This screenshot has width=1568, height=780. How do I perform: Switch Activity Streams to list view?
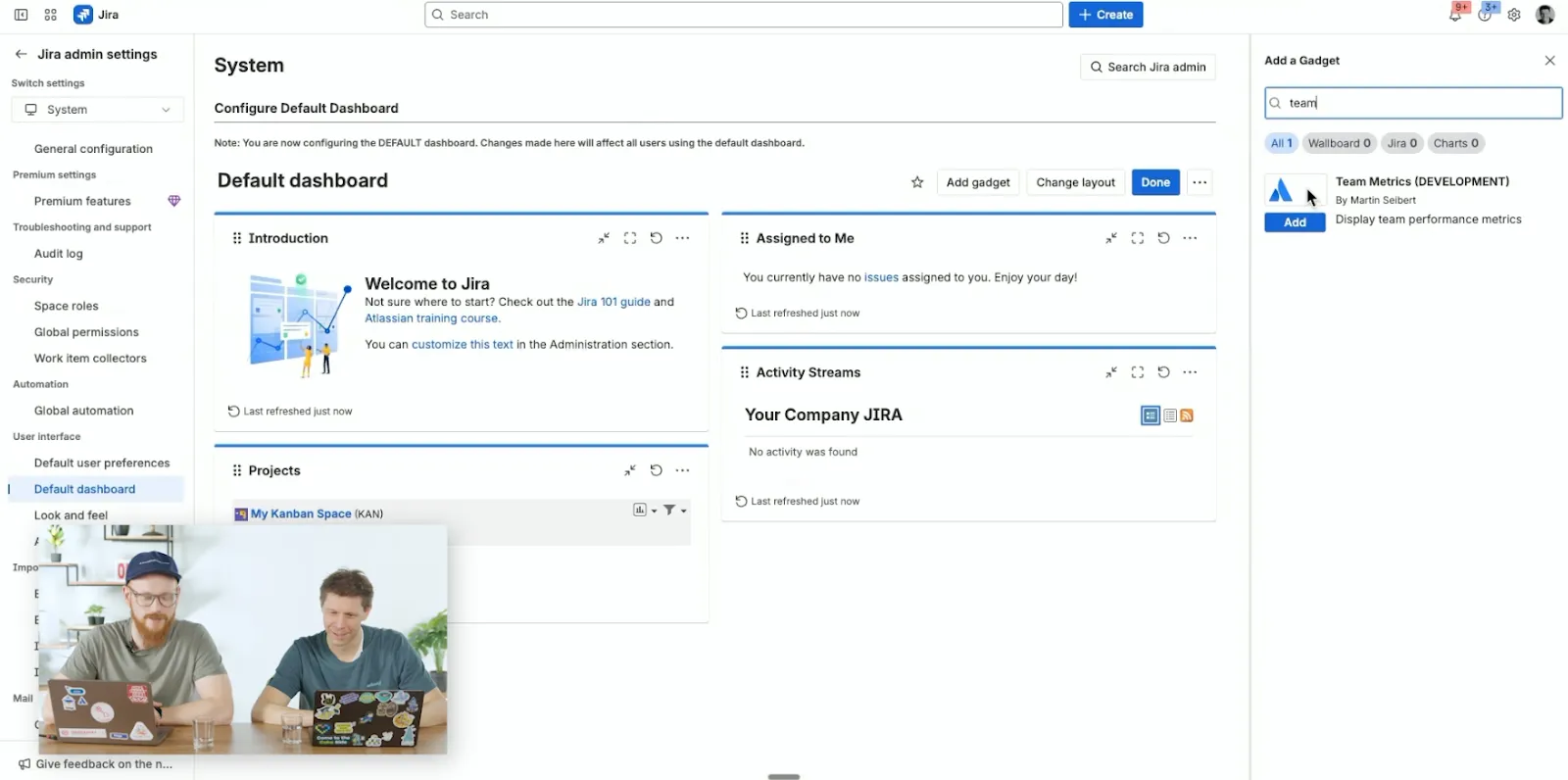(1170, 415)
